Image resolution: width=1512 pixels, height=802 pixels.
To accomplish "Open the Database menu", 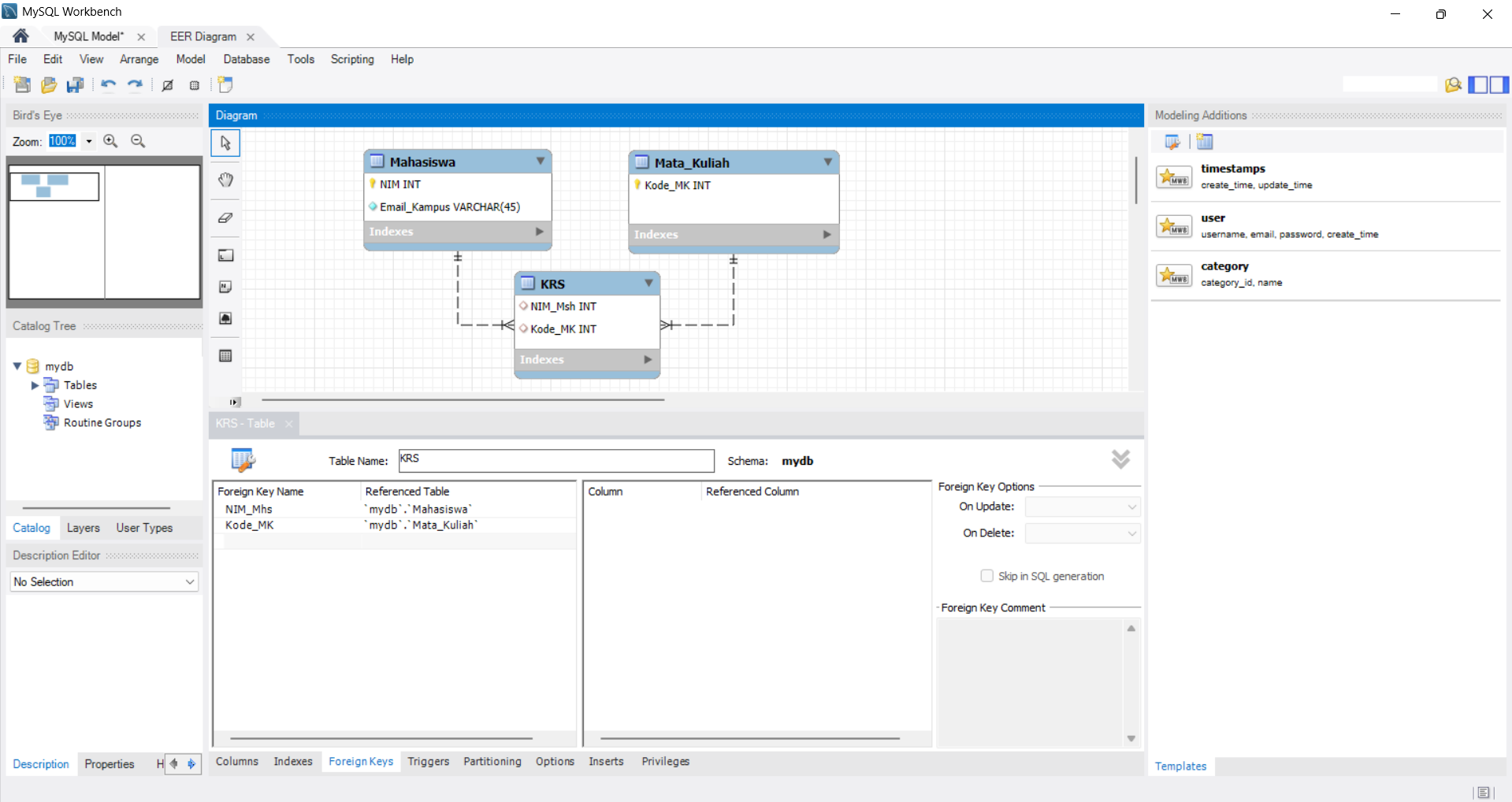I will point(247,59).
